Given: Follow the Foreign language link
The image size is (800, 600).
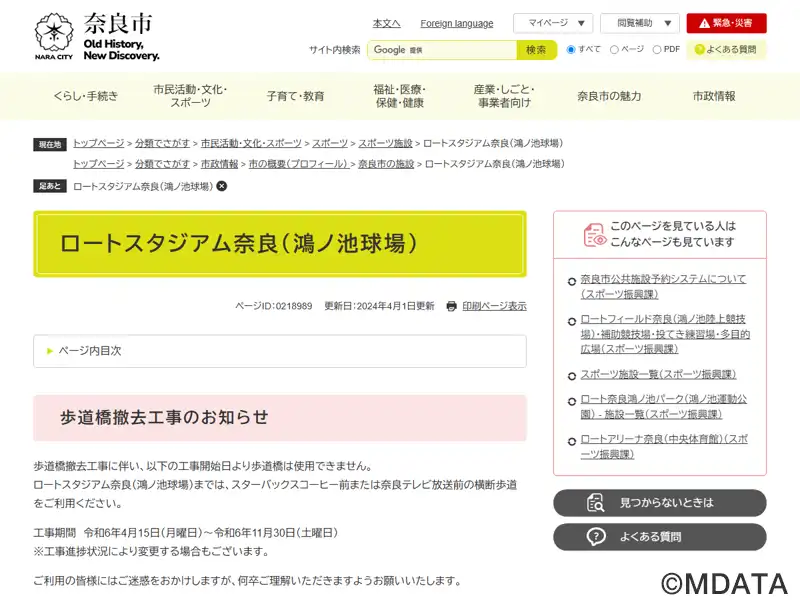Looking at the screenshot, I should [x=457, y=23].
